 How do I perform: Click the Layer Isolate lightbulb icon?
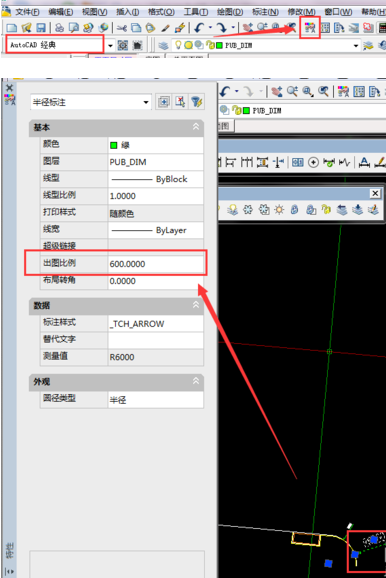point(232,210)
